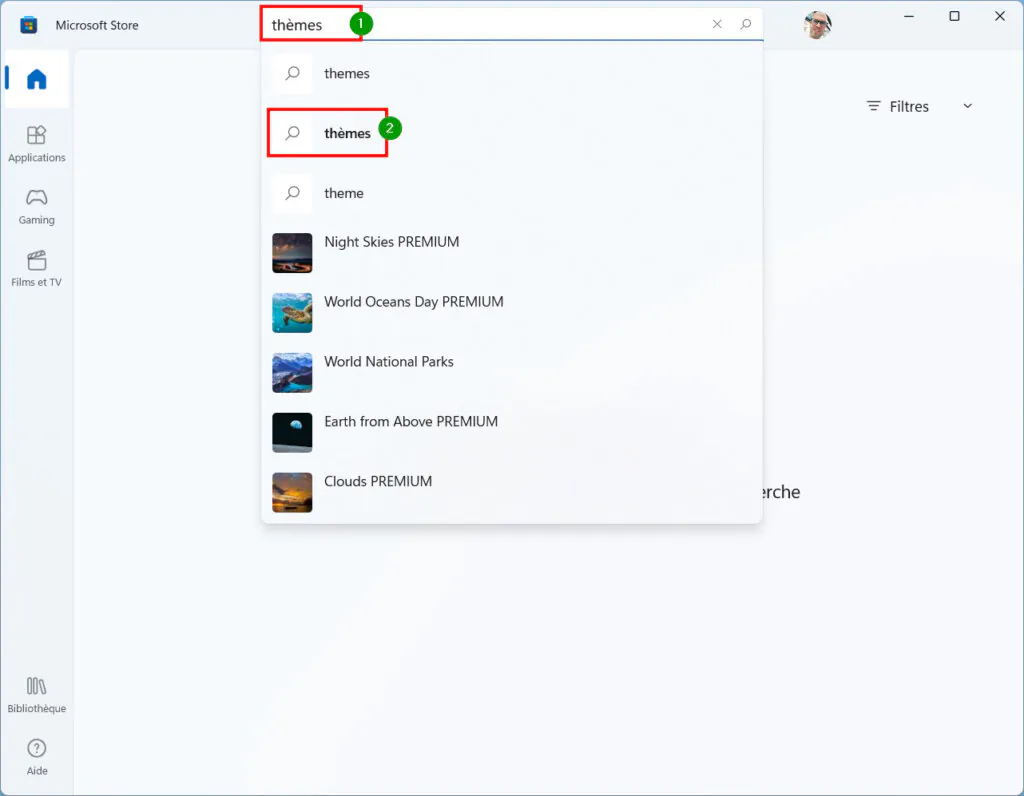Click into the search field containing thèmes

point(511,25)
